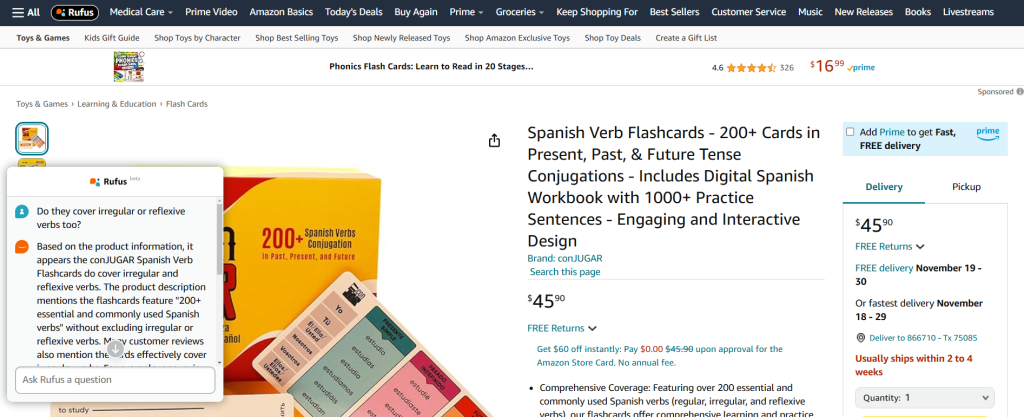Image resolution: width=1024 pixels, height=417 pixels.
Task: Check the Add Prime for free delivery checkbox
Action: [850, 132]
